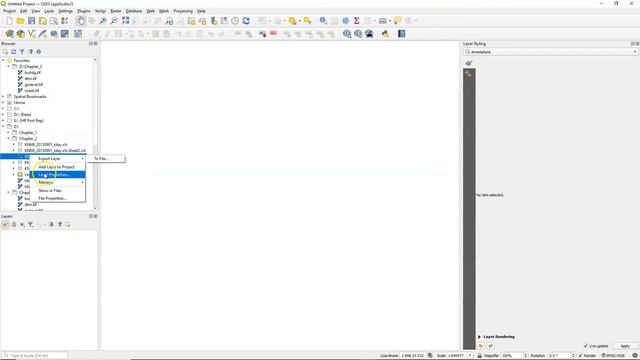
Task: Click the Browser panel vertical scrollbar
Action: (x=95, y=134)
